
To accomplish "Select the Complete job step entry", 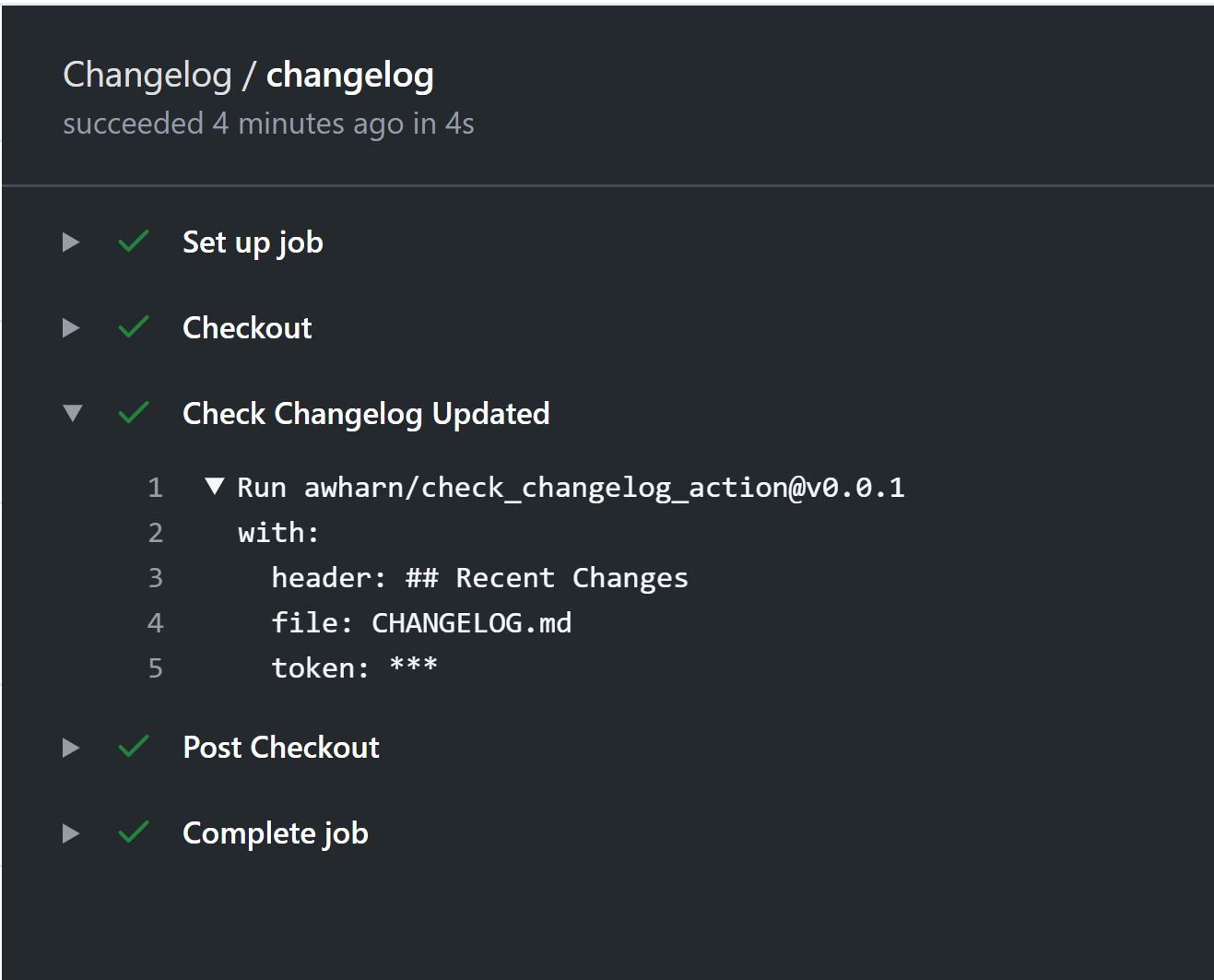I will (275, 832).
